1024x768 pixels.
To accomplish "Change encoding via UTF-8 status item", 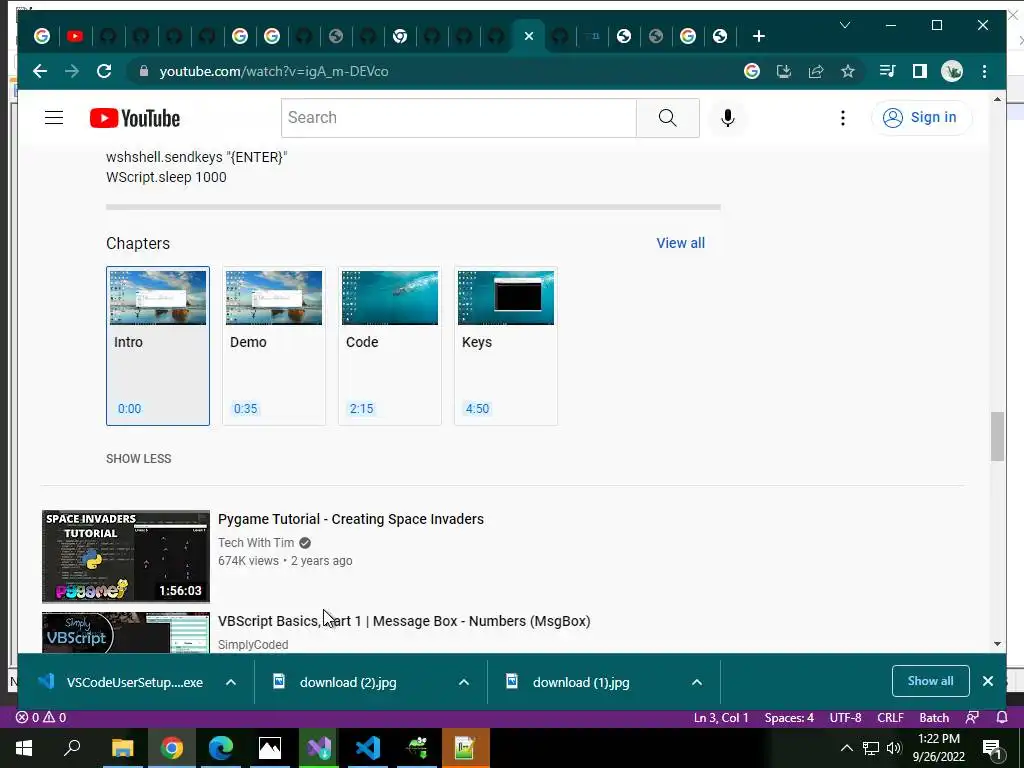I will pyautogui.click(x=845, y=718).
